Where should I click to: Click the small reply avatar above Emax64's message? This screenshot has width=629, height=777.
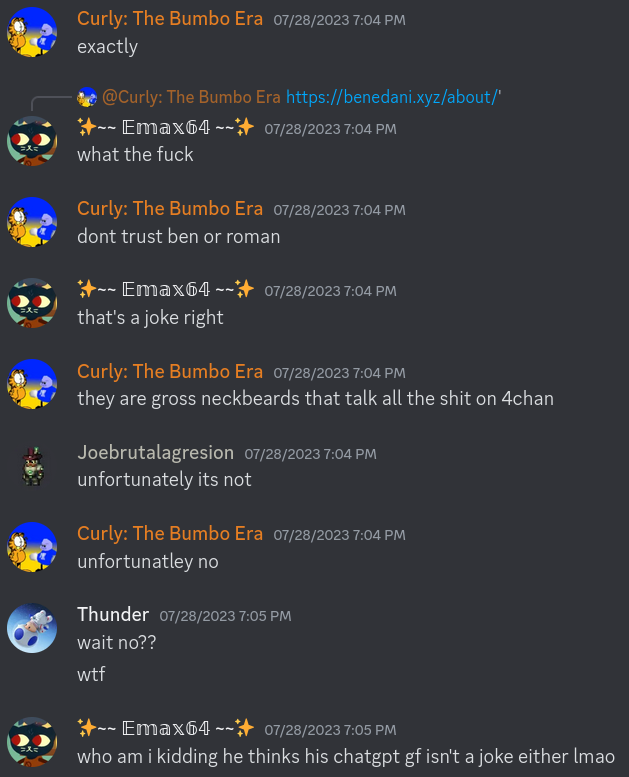[x=87, y=97]
